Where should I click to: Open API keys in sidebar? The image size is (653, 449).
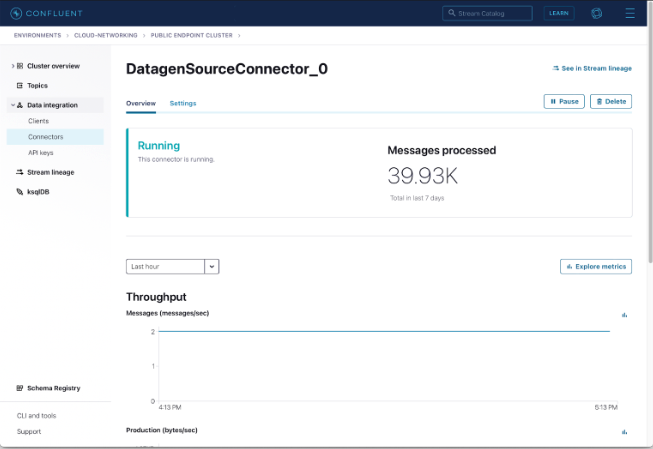(40, 152)
